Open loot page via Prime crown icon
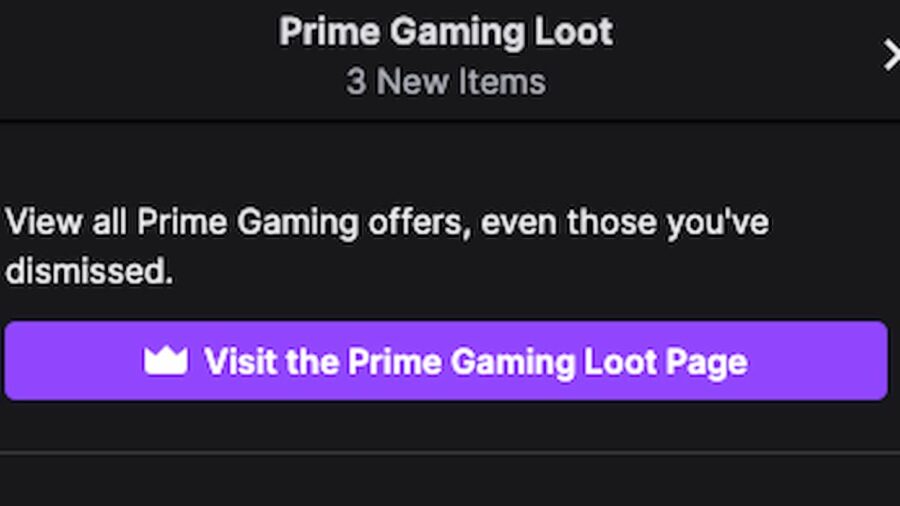Image resolution: width=900 pixels, height=506 pixels. 166,361
